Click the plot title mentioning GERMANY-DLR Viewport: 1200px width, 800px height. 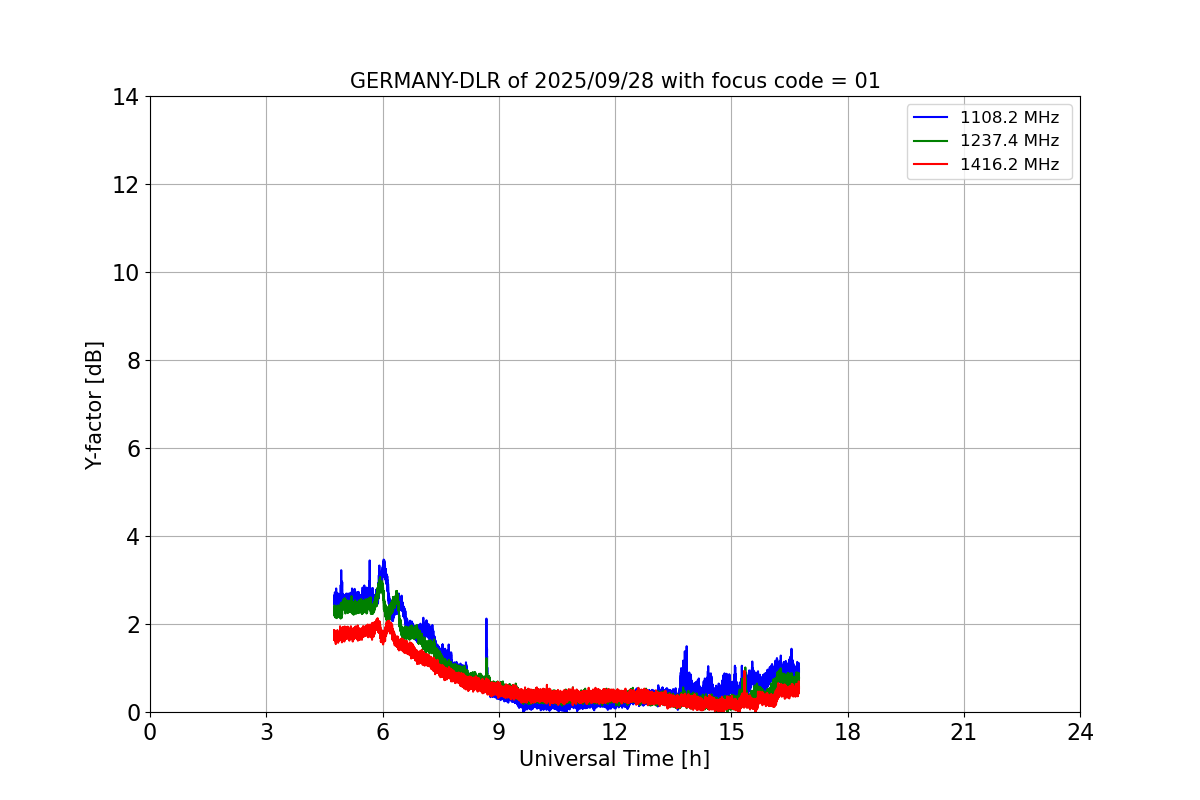[x=615, y=81]
